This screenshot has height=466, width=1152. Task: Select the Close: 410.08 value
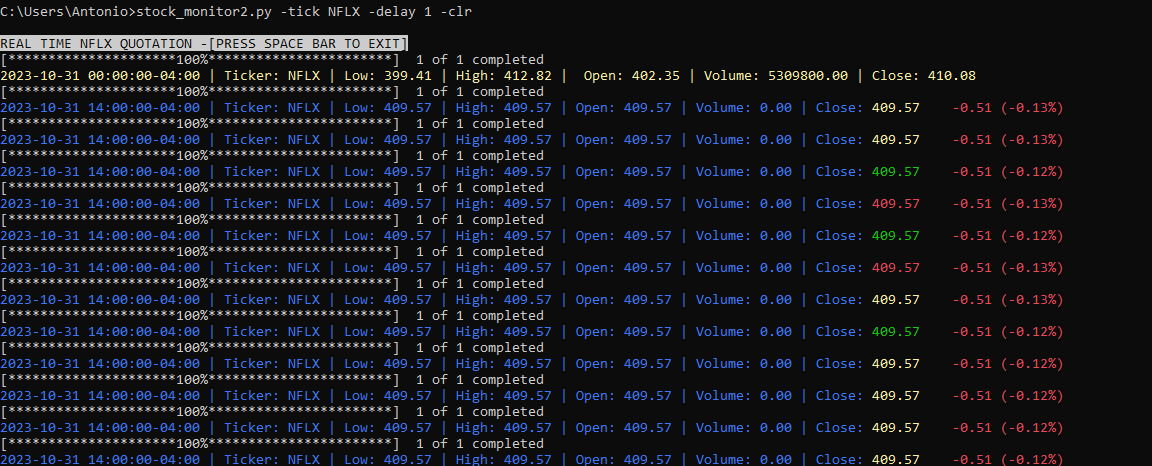[924, 76]
